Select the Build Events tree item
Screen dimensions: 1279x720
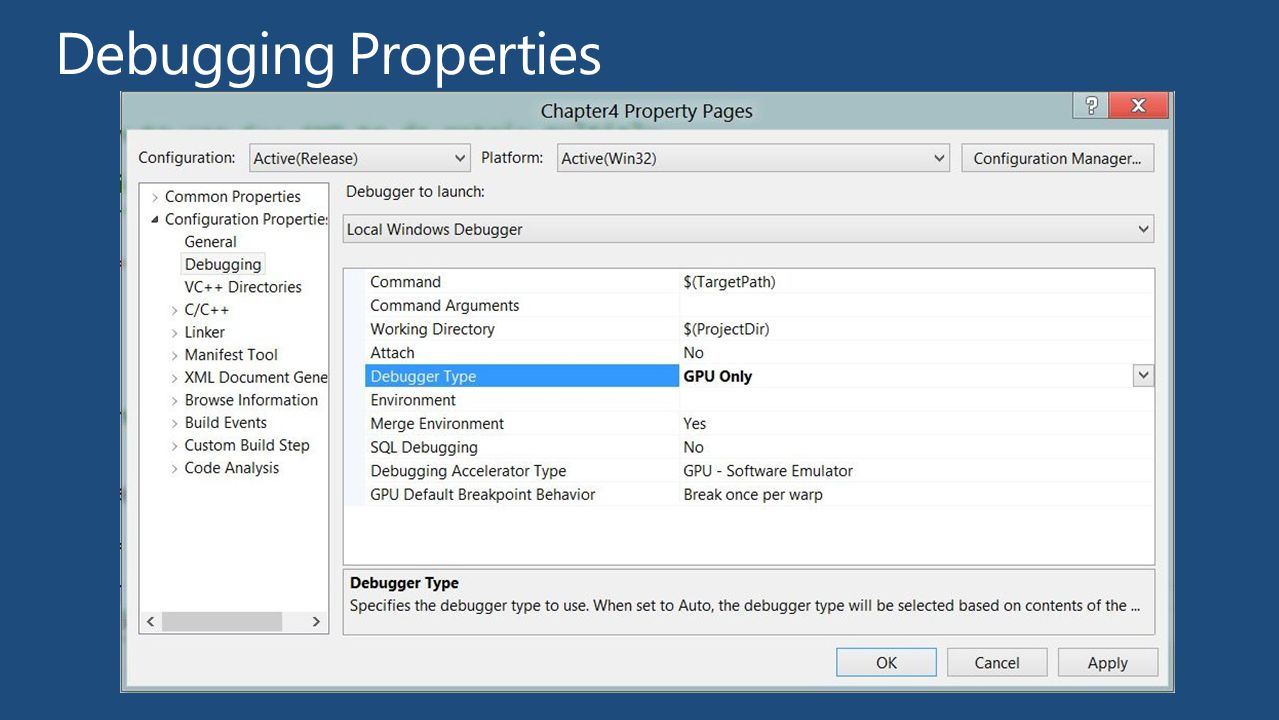[225, 422]
